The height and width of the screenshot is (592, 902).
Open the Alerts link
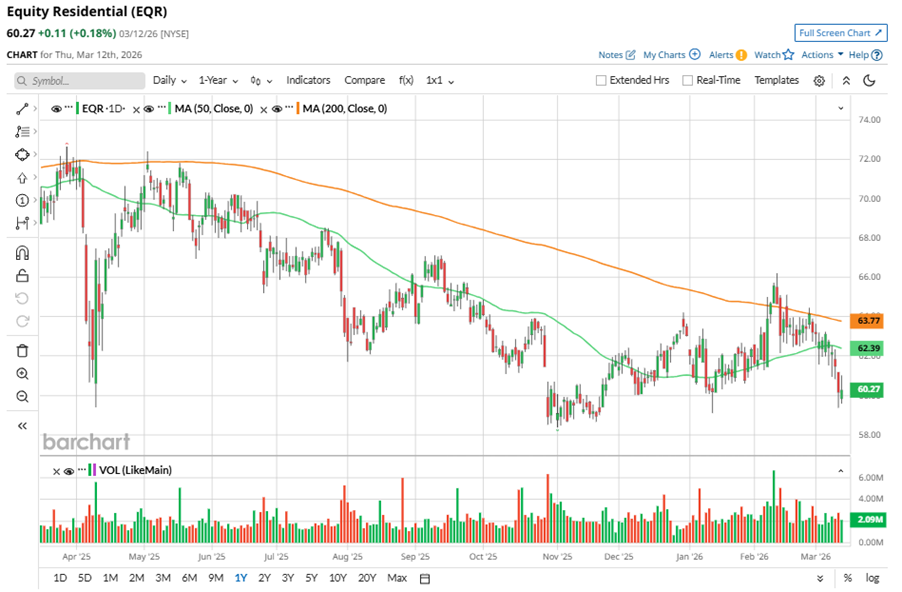click(721, 55)
